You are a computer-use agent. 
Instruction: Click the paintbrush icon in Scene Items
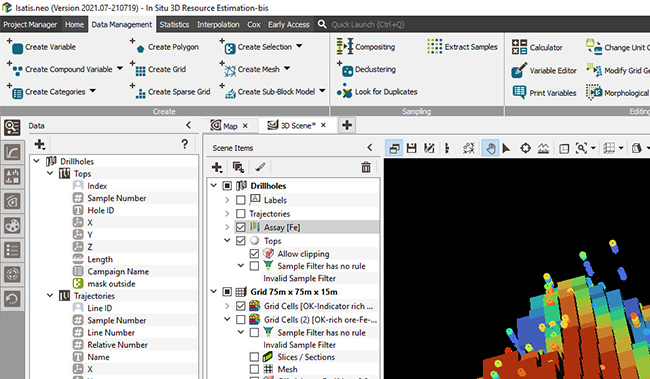tap(260, 167)
